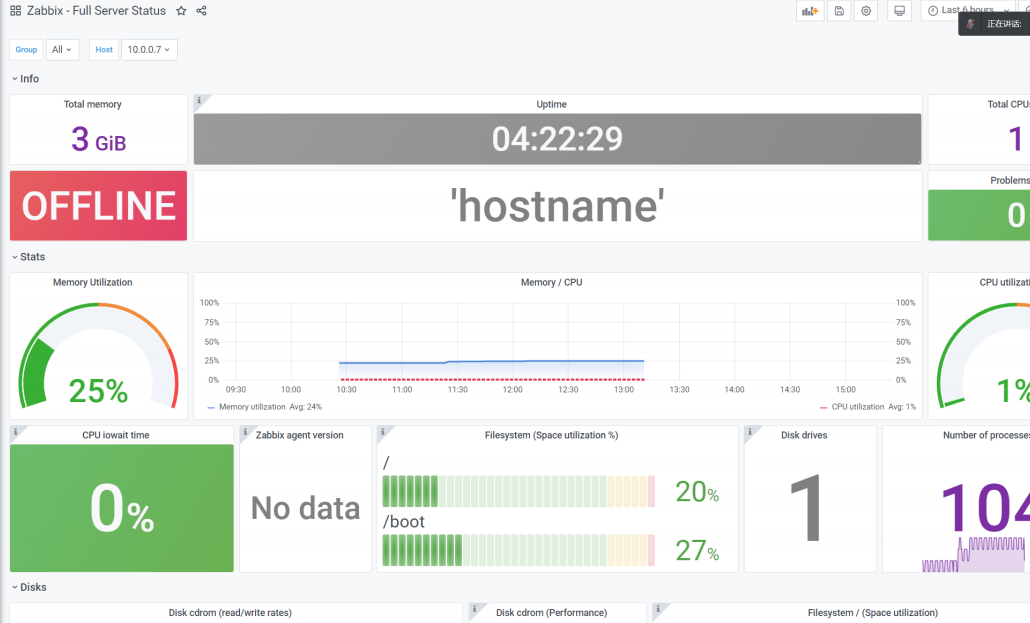Show info tooltip on Filesystem / (Space utilization) panel
1030x623 pixels.
pyautogui.click(x=658, y=609)
